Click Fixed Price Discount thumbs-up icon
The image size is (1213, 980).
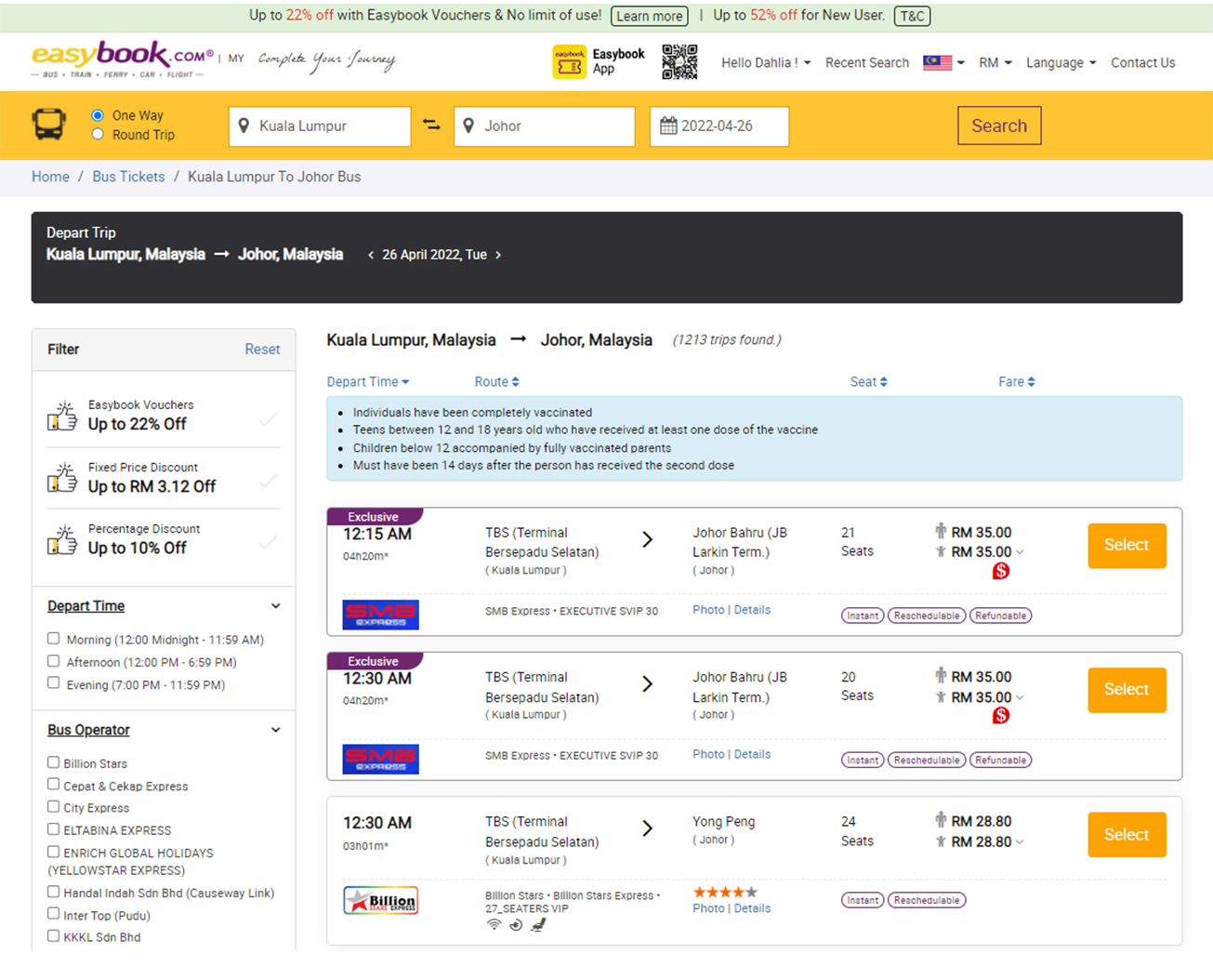click(x=62, y=478)
